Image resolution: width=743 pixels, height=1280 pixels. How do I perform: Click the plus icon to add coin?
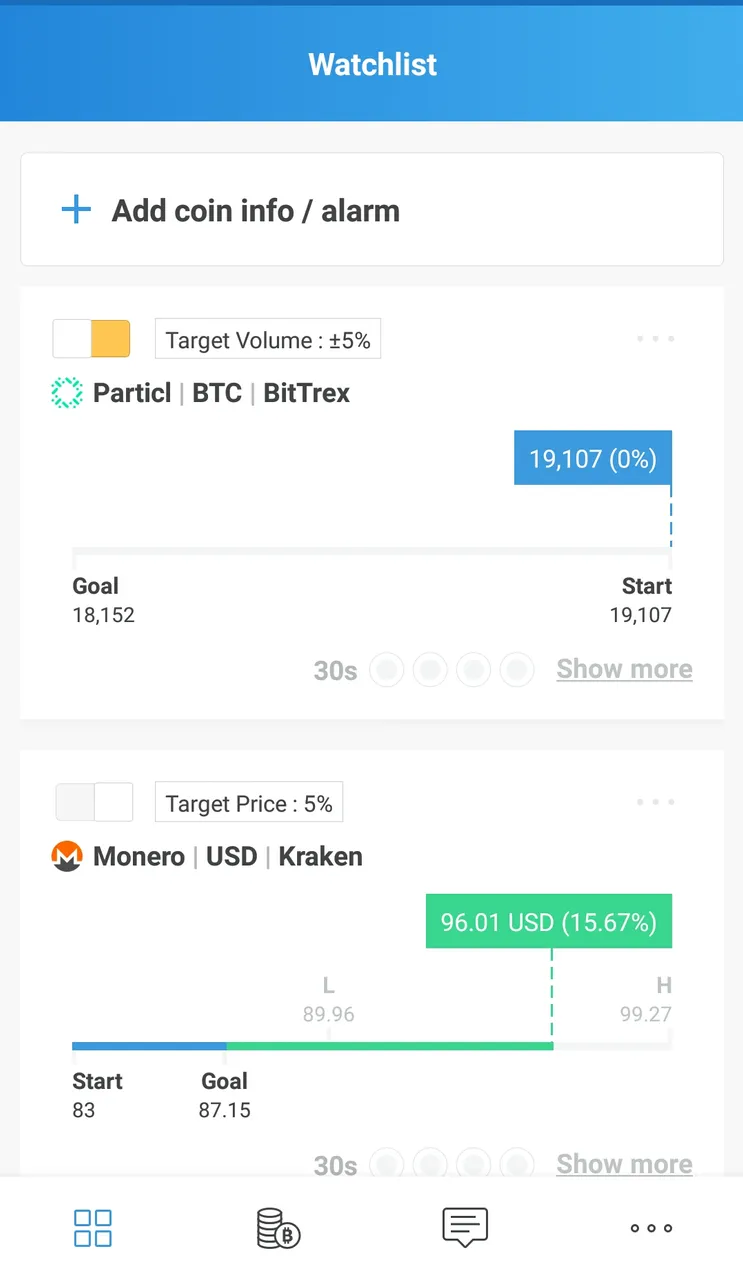(x=76, y=210)
